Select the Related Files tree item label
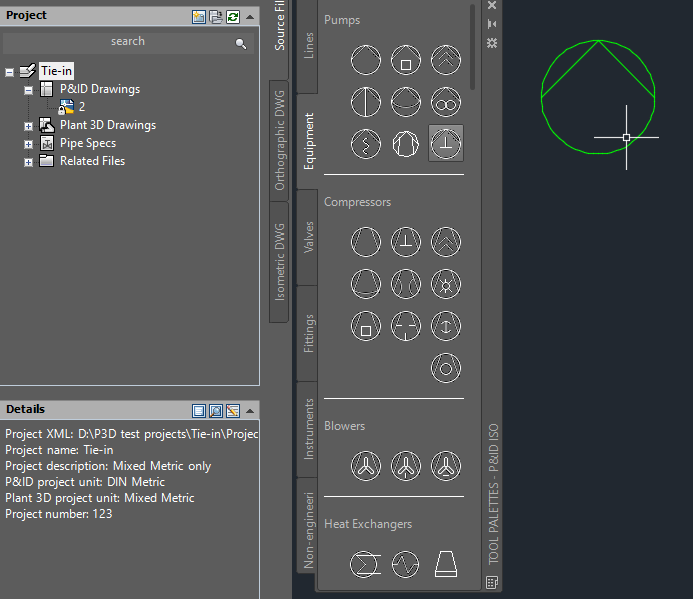 (92, 161)
